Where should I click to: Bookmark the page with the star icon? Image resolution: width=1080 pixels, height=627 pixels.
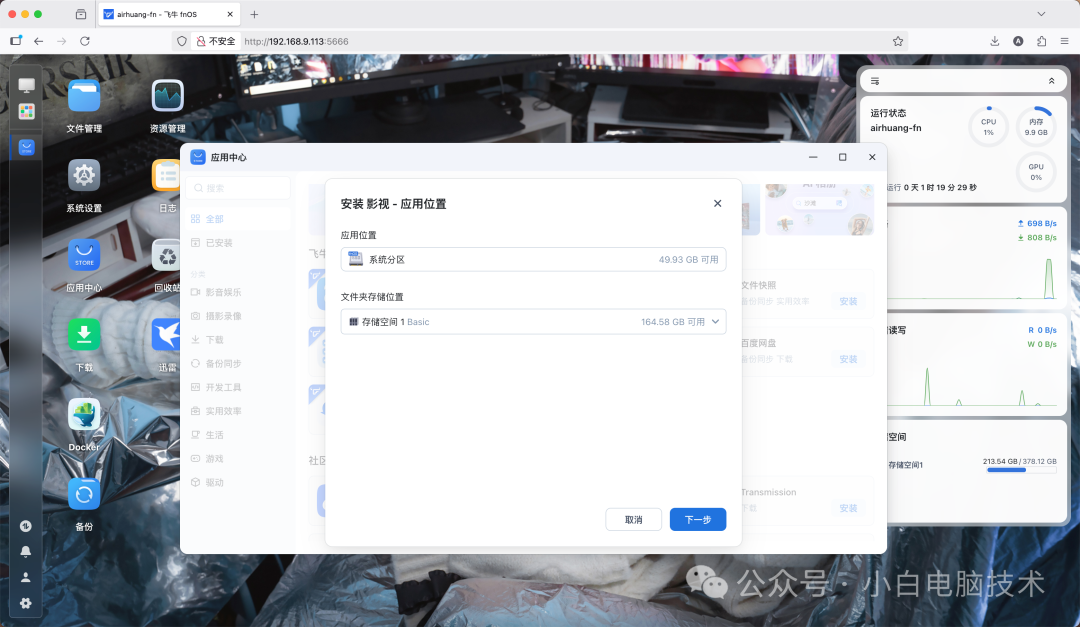897,41
